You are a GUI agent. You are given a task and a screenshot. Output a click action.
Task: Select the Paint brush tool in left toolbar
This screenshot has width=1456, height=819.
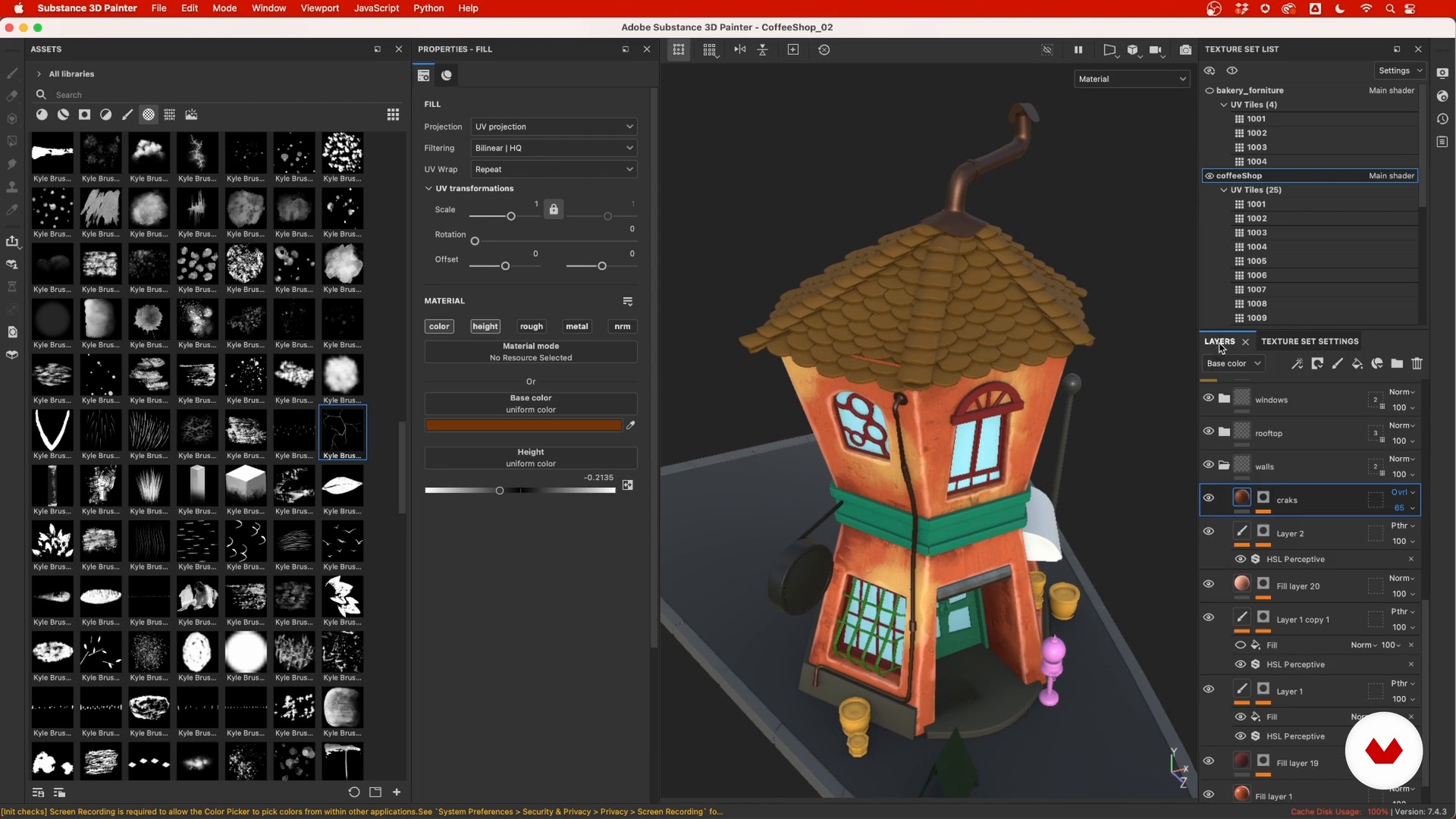(12, 74)
